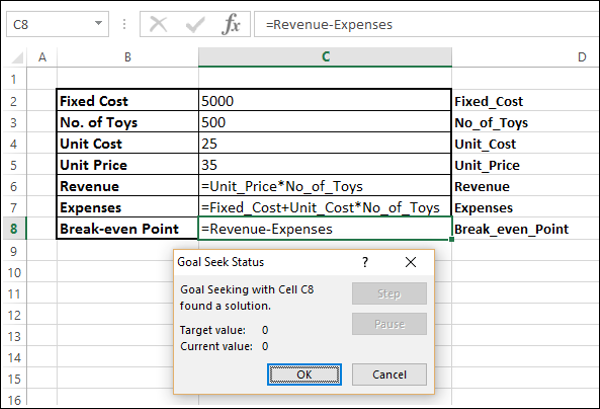Select column B header
Image resolution: width=600 pixels, height=409 pixels.
tap(127, 59)
